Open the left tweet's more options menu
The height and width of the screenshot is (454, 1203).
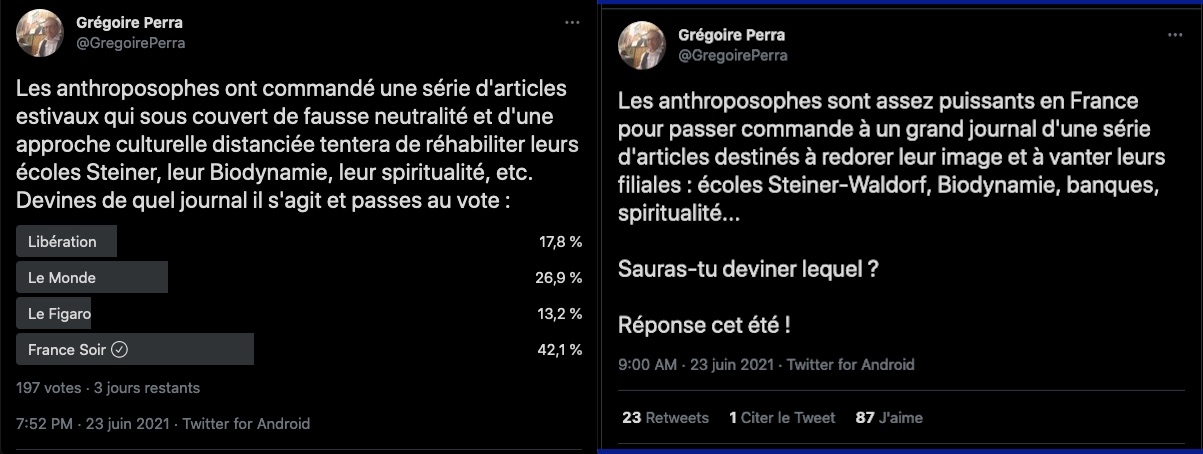[571, 21]
